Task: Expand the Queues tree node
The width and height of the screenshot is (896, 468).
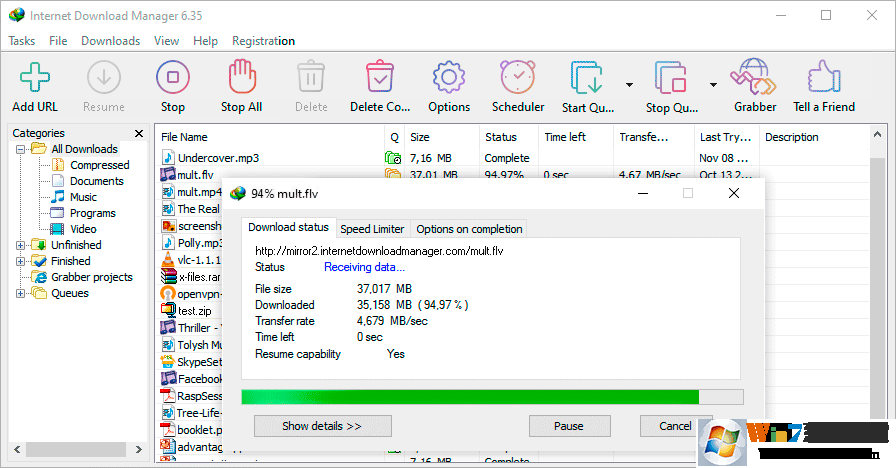Action: point(21,293)
